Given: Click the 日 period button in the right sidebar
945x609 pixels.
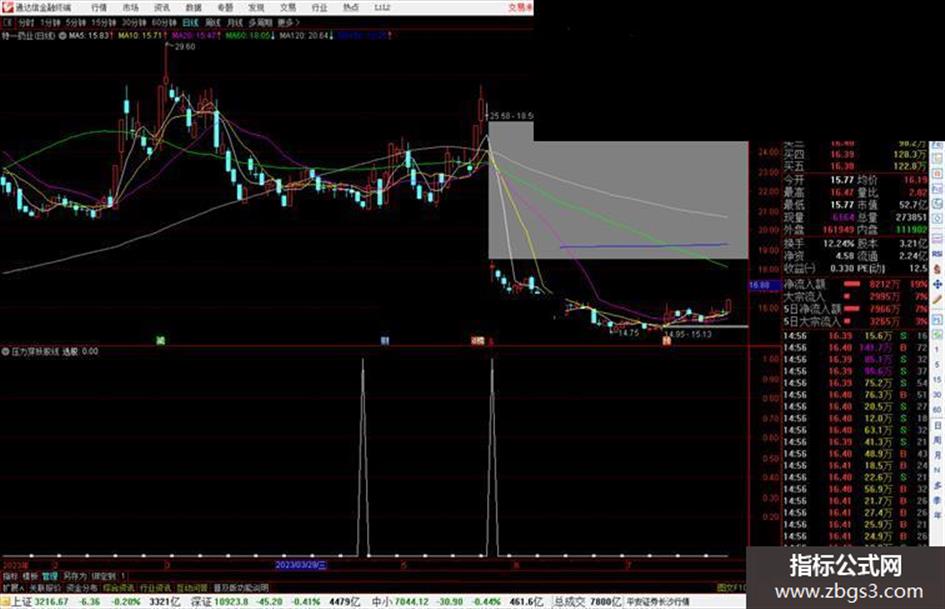Looking at the screenshot, I should (x=937, y=425).
